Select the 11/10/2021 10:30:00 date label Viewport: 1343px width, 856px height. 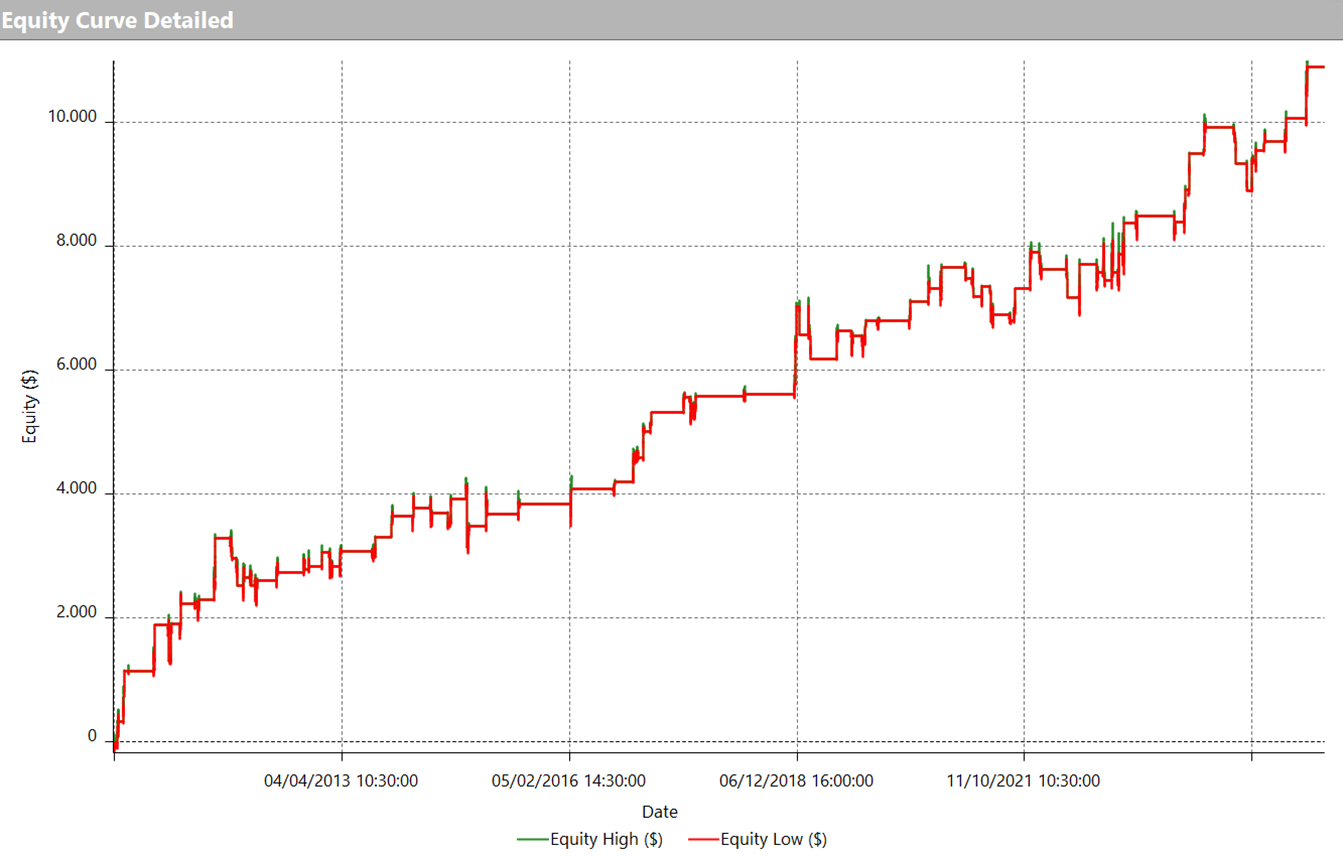pos(1023,781)
